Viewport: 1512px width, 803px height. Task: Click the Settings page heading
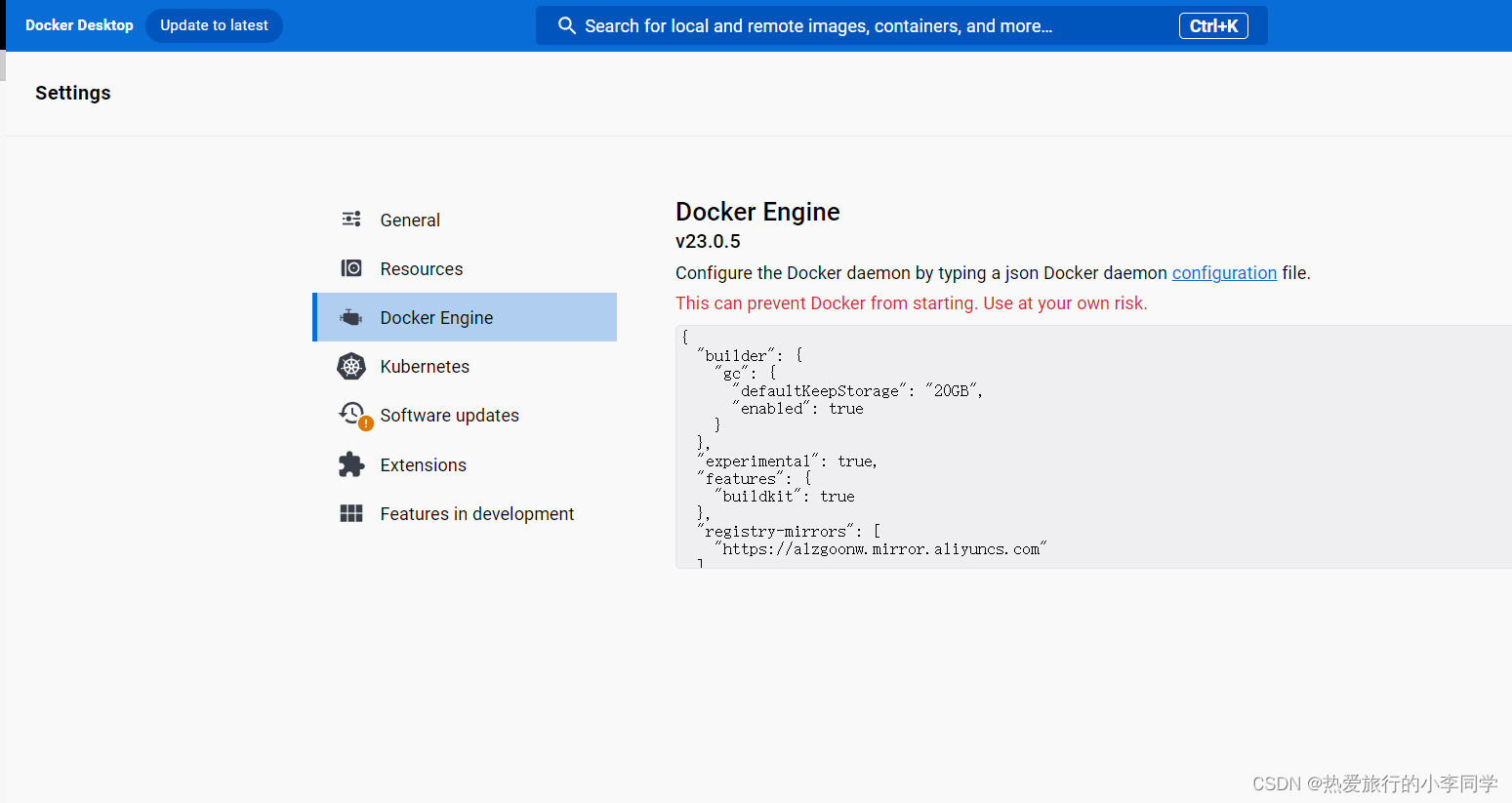tap(73, 93)
